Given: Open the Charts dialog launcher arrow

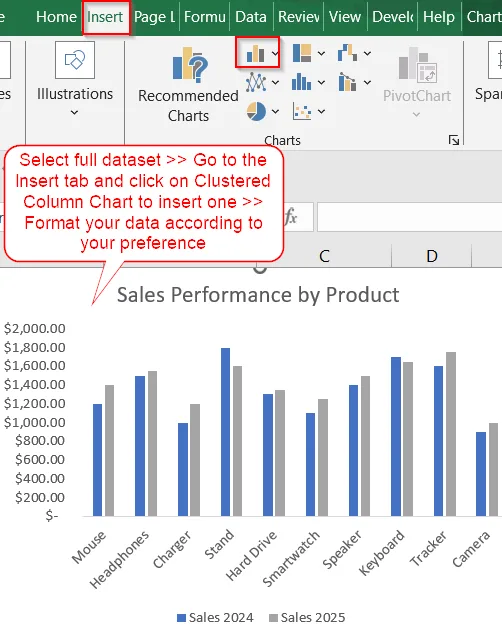Looking at the screenshot, I should pos(454,140).
